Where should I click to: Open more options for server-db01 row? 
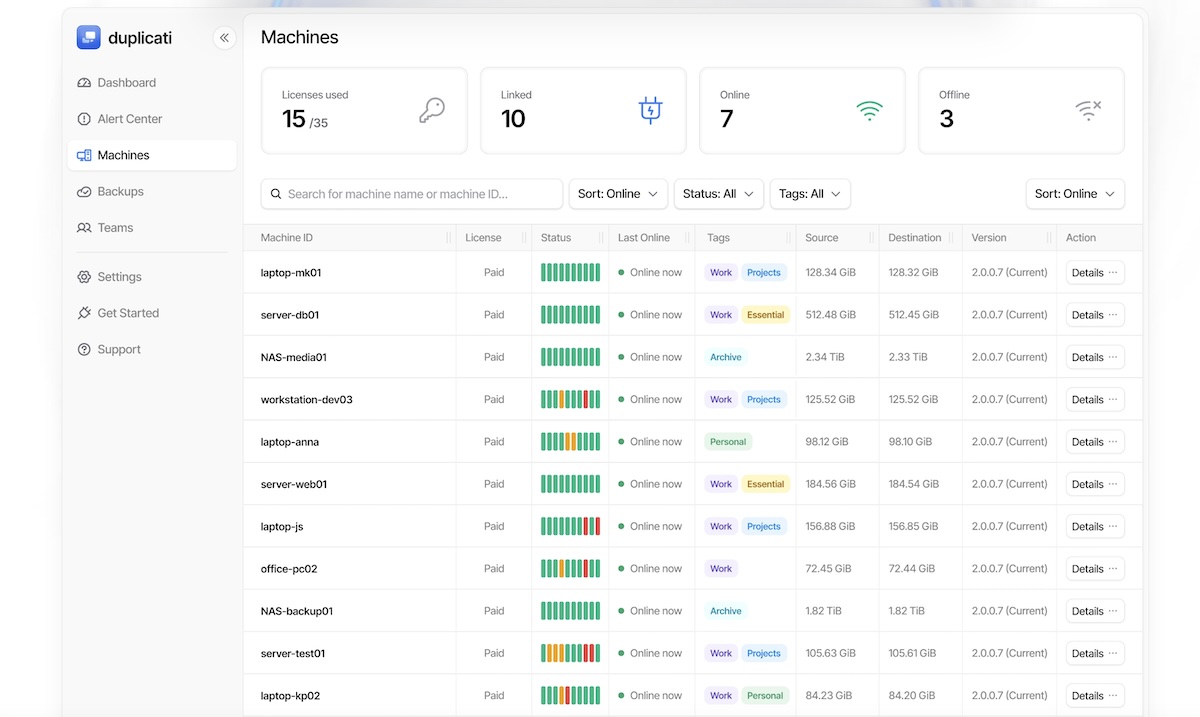coord(1113,315)
